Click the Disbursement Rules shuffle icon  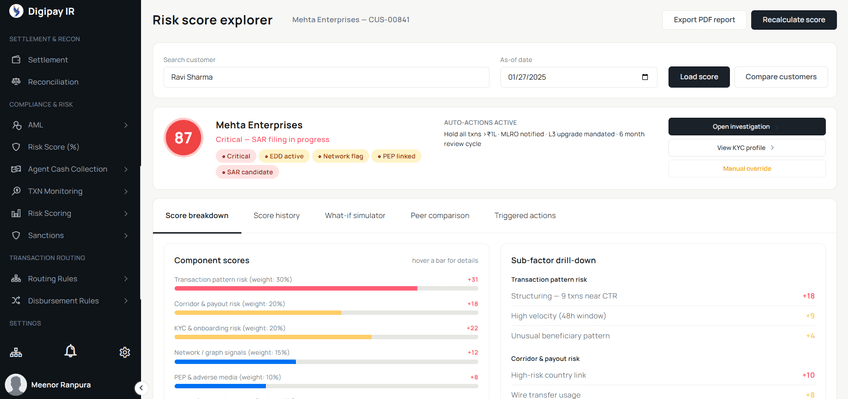pyautogui.click(x=16, y=301)
